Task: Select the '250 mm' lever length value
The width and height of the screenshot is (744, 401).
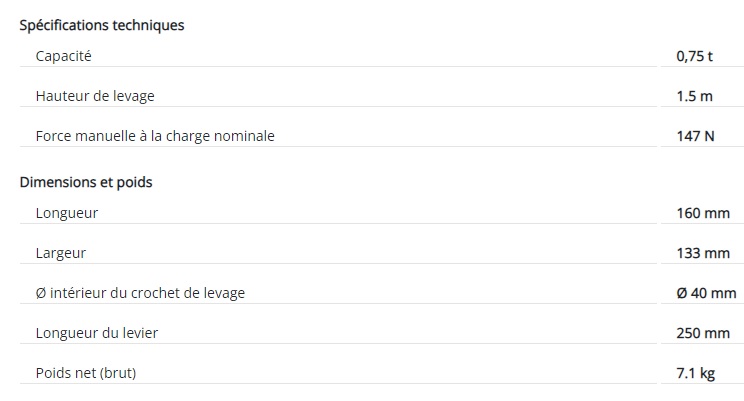Action: pos(703,333)
